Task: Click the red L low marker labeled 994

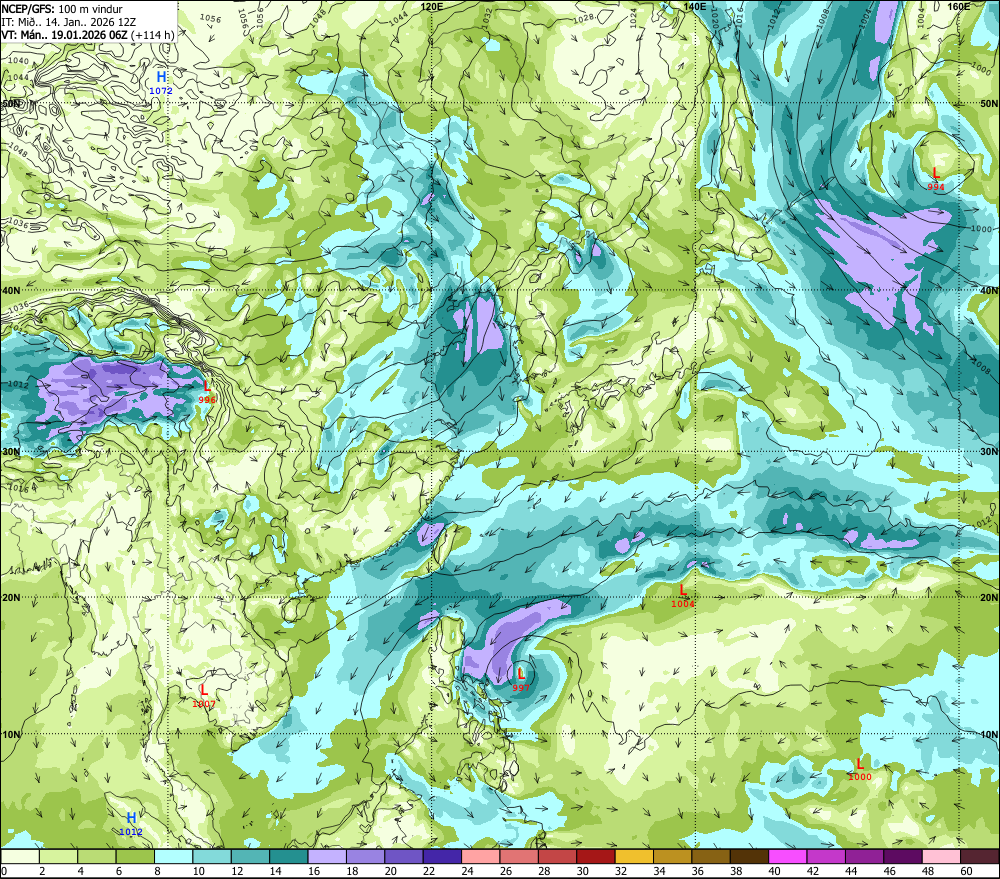Action: 936,174
